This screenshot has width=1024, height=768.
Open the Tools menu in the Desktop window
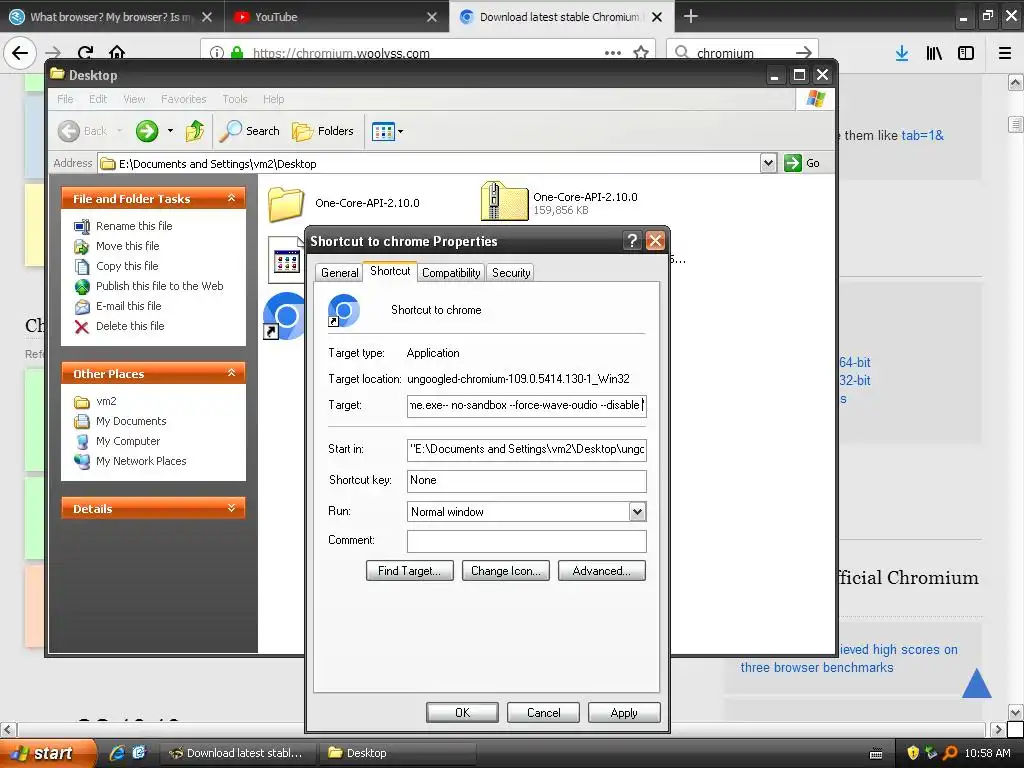pos(234,99)
